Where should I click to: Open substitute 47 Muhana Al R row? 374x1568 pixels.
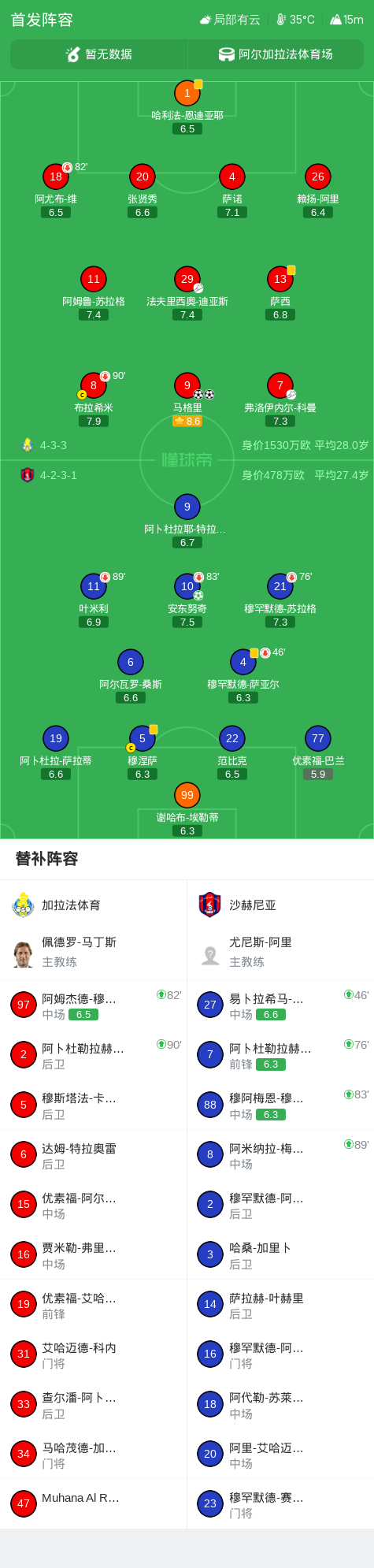click(93, 1503)
